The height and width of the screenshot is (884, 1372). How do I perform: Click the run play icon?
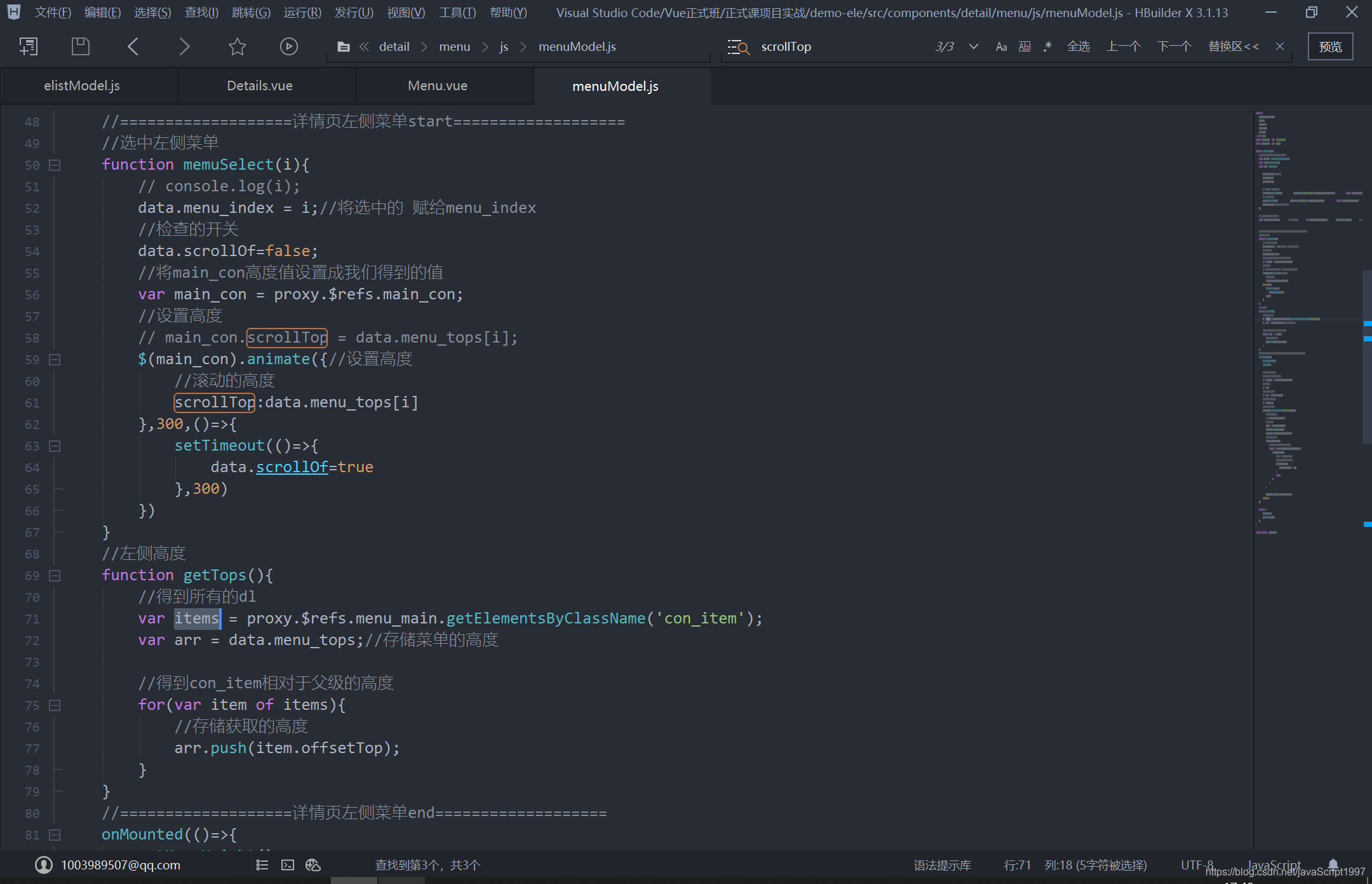point(289,46)
